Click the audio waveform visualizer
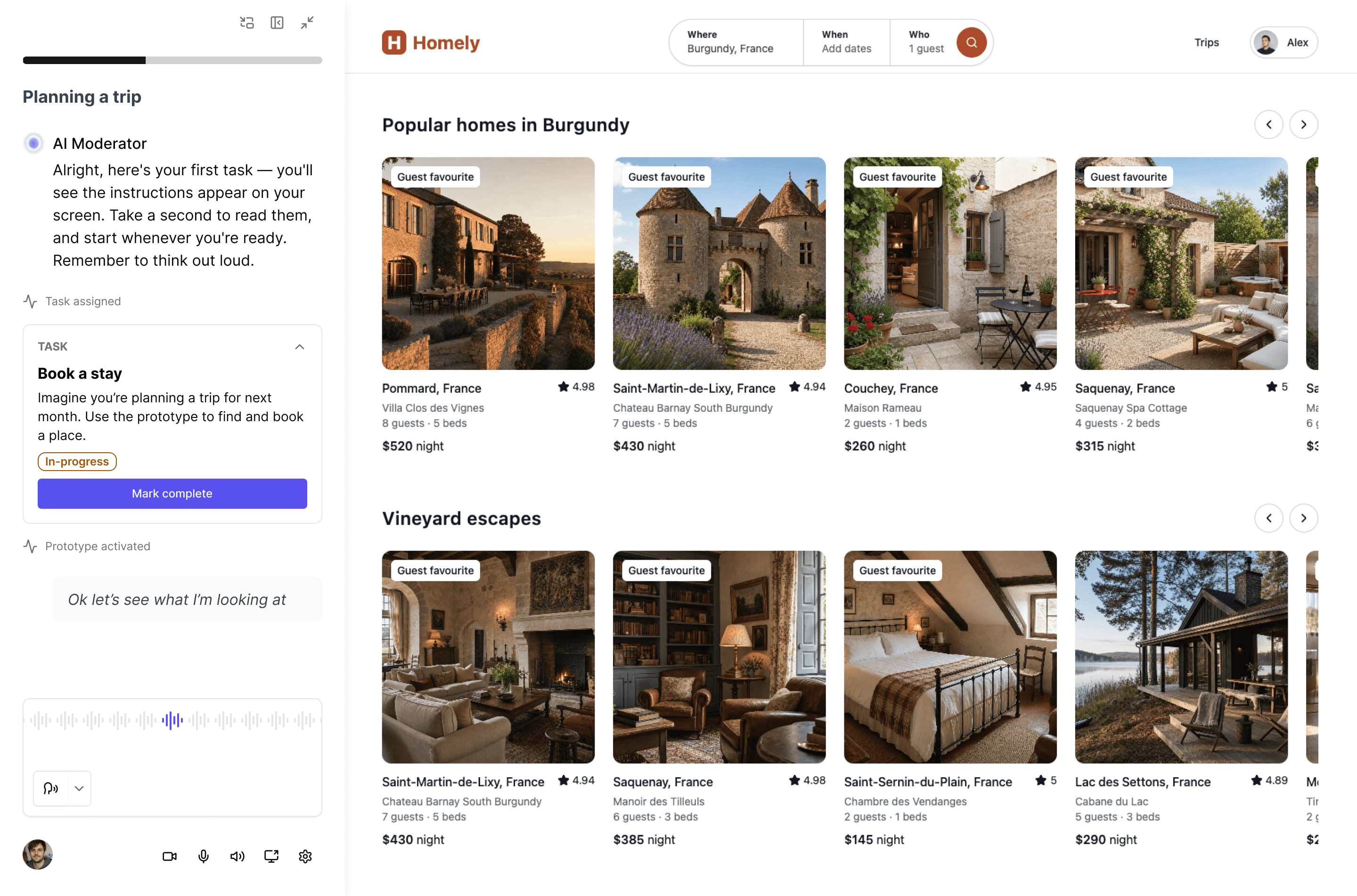This screenshot has width=1357, height=896. click(x=172, y=720)
